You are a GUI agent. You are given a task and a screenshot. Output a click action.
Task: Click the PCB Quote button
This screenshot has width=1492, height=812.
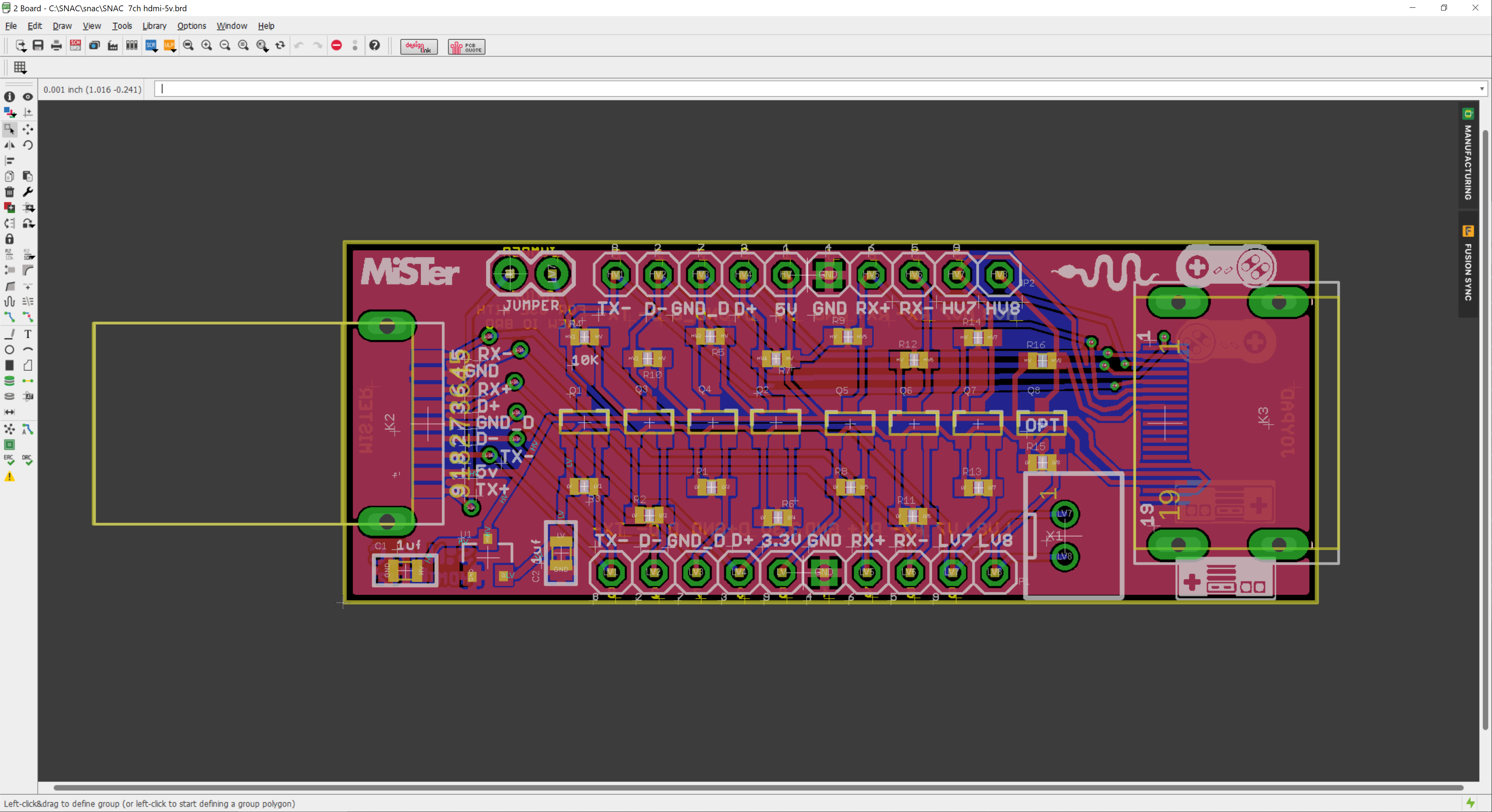(x=466, y=46)
